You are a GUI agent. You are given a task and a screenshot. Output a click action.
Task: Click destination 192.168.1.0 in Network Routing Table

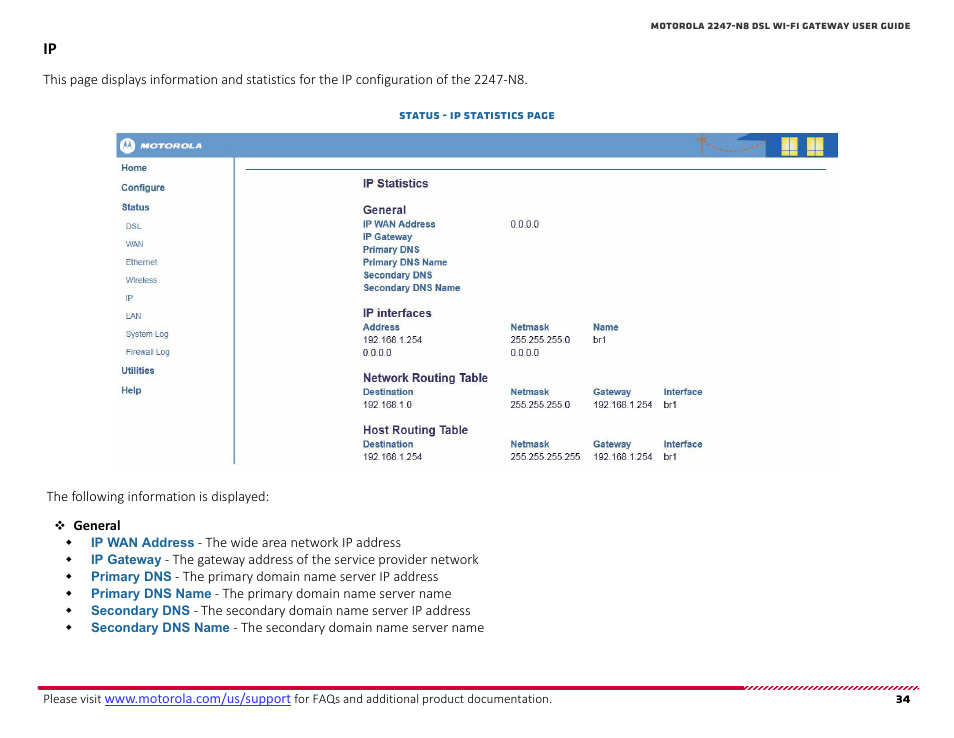(388, 405)
